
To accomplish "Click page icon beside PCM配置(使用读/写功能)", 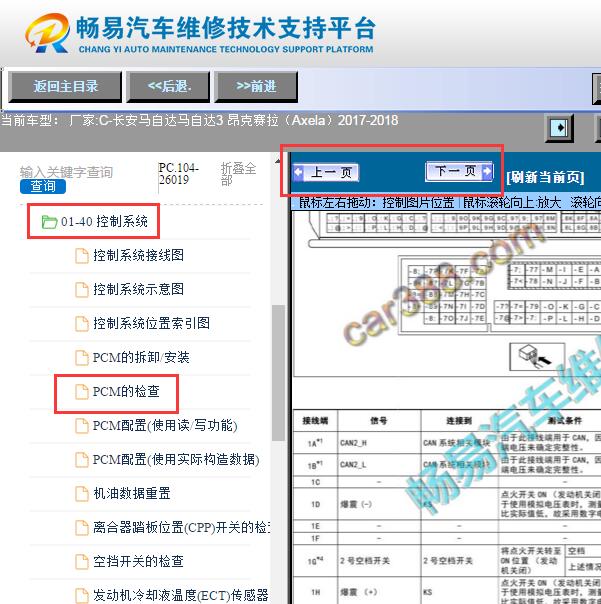I will tap(82, 426).
